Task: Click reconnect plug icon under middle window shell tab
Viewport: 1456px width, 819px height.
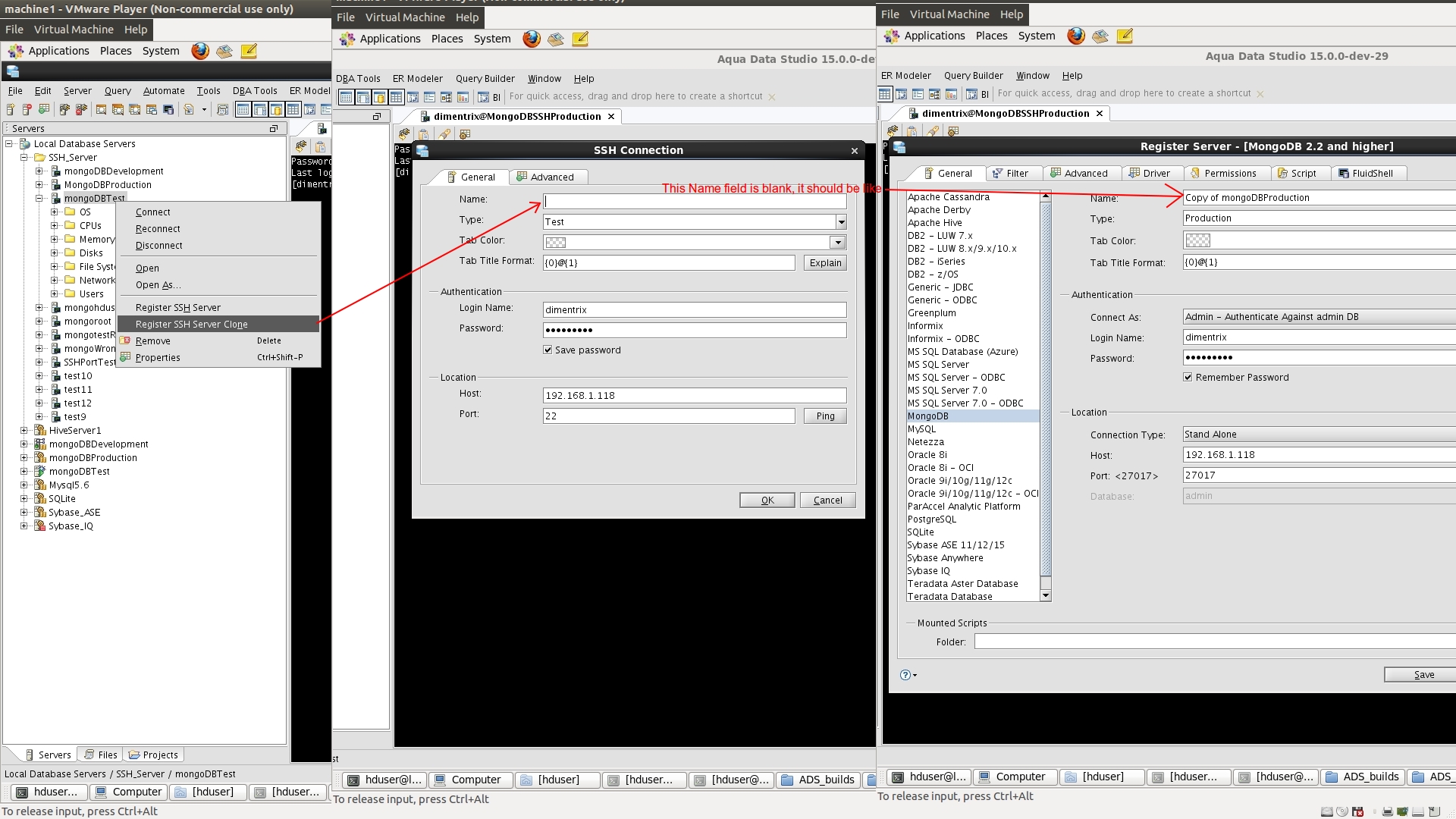Action: click(405, 134)
